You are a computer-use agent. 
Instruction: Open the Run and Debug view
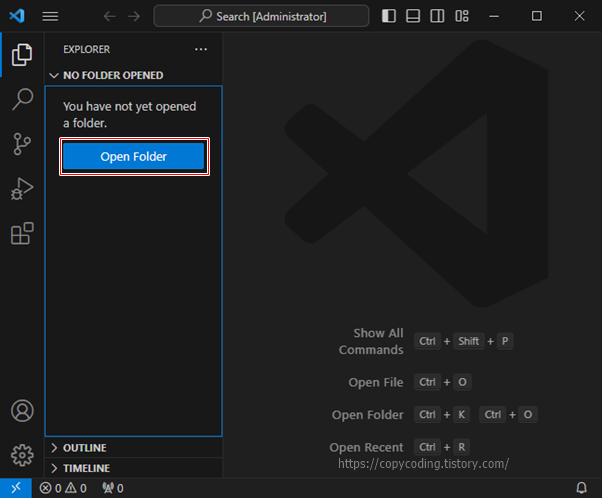pos(22,189)
